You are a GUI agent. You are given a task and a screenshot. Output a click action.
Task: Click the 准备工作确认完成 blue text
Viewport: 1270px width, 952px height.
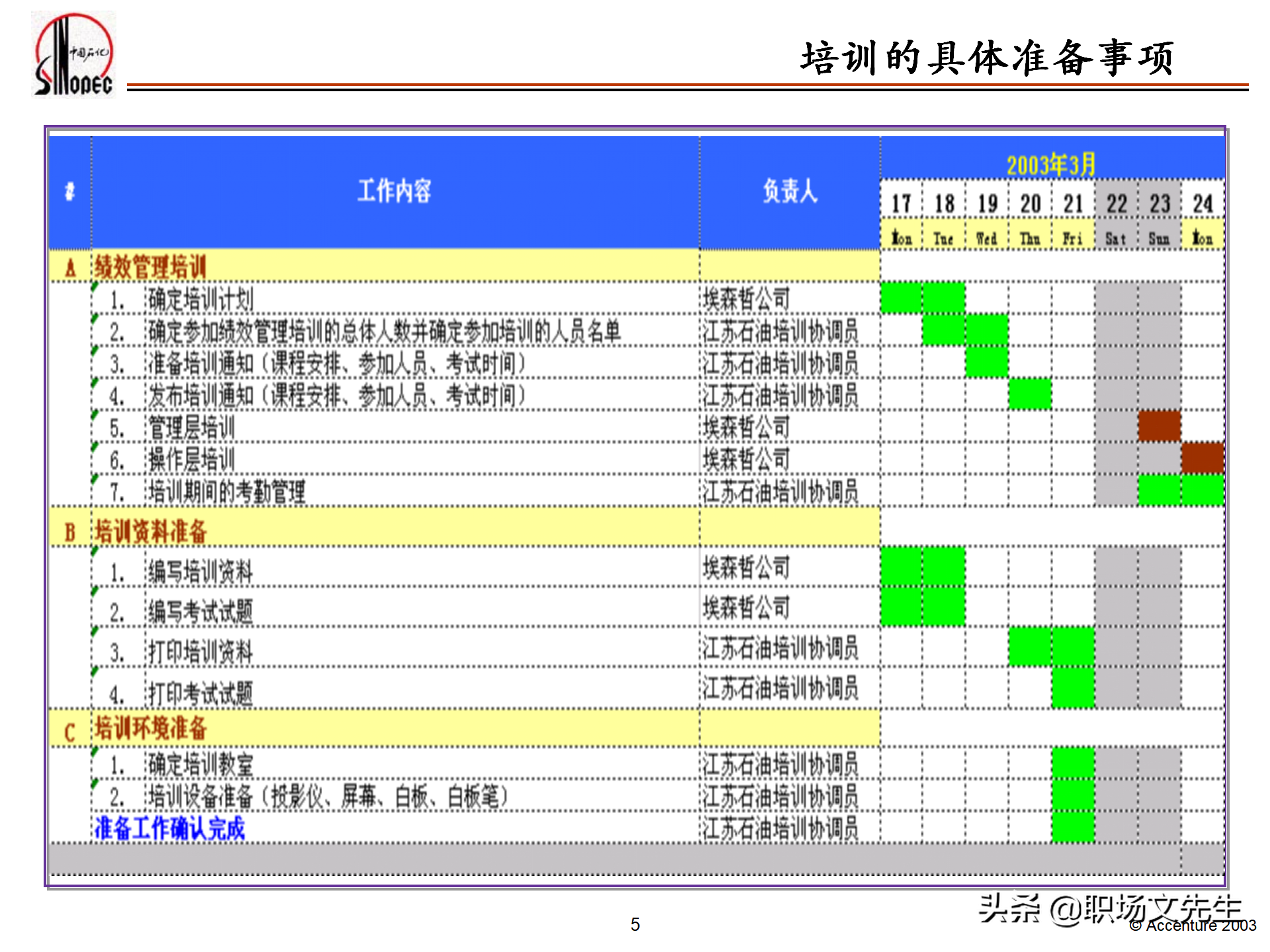[x=169, y=828]
